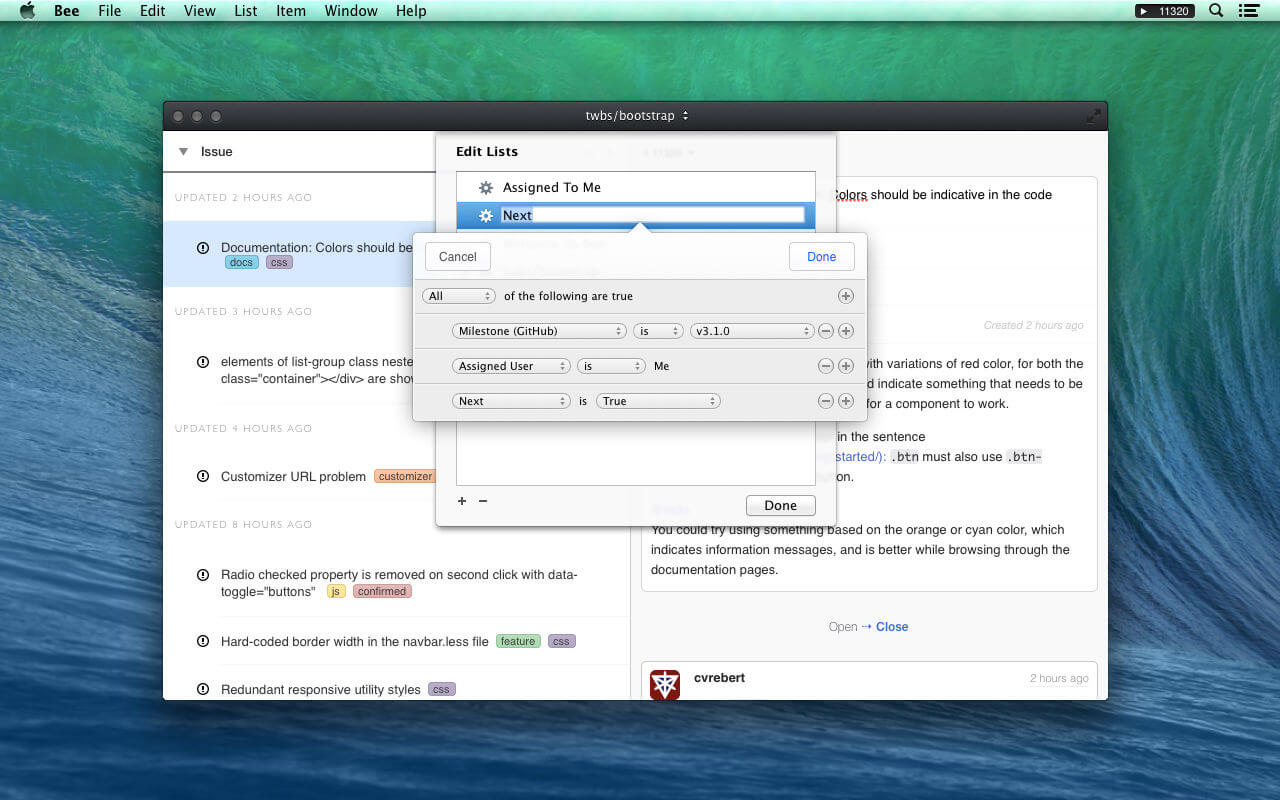Open the Window menu

tap(351, 11)
